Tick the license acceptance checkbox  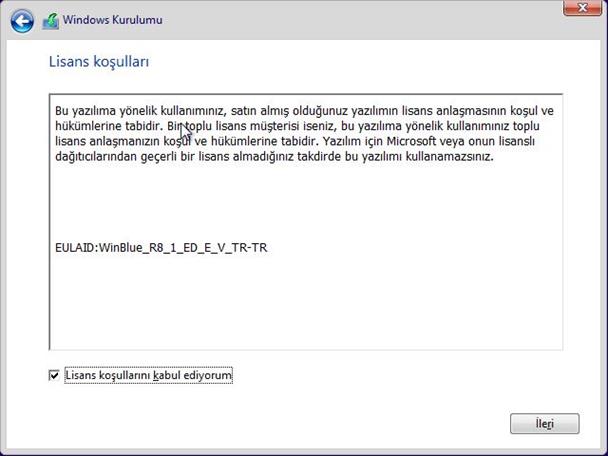coord(54,376)
